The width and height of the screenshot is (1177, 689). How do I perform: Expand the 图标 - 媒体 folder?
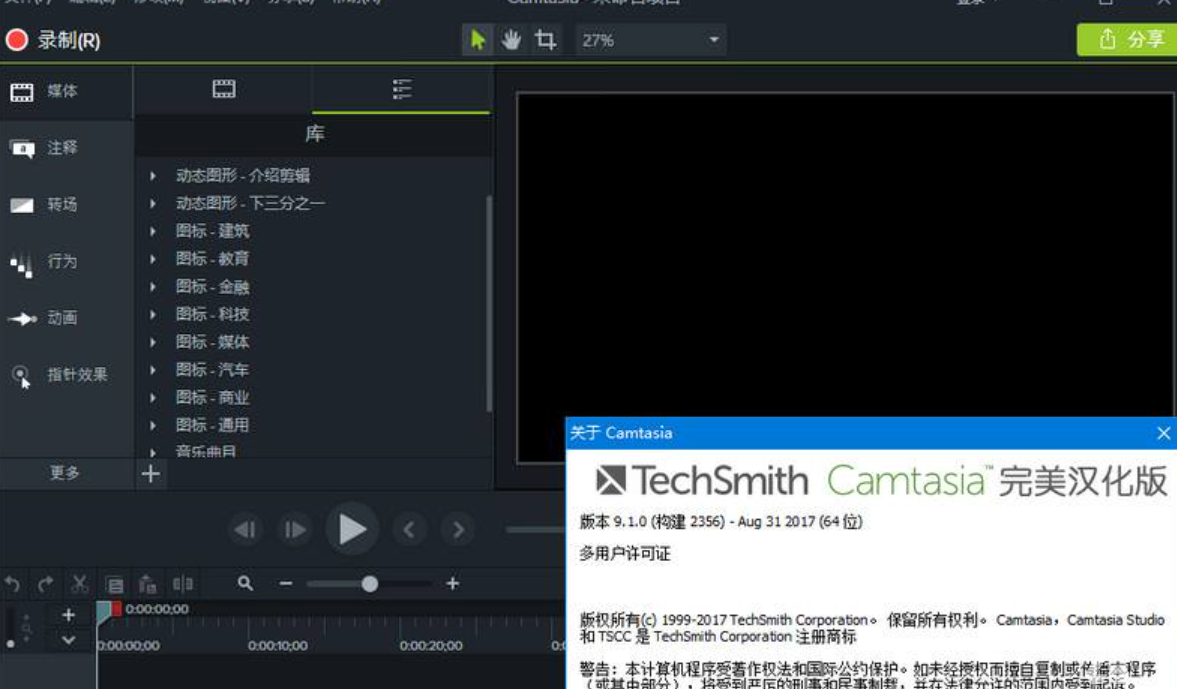(x=153, y=342)
